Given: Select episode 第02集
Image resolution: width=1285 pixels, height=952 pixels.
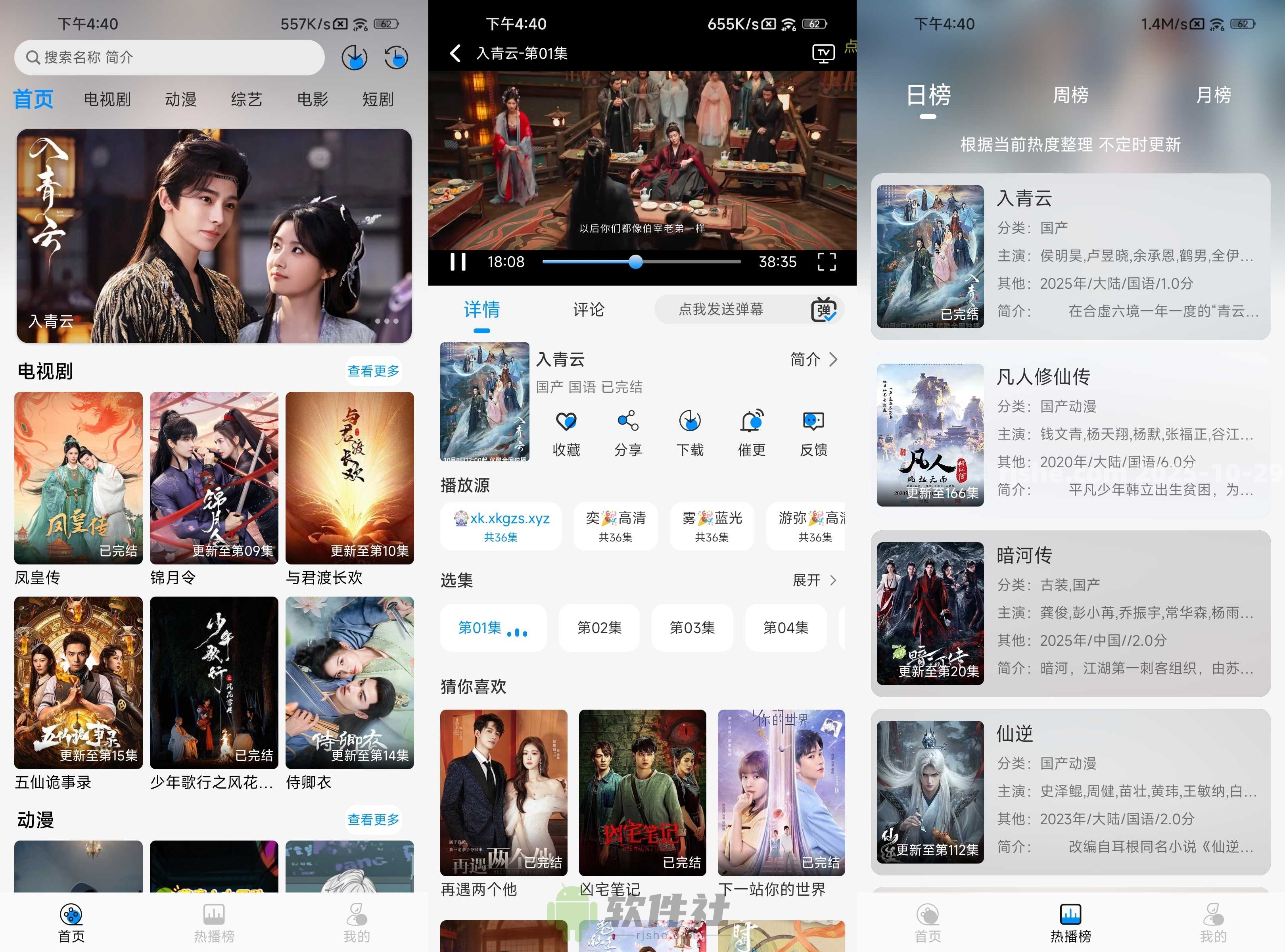Looking at the screenshot, I should pos(599,628).
